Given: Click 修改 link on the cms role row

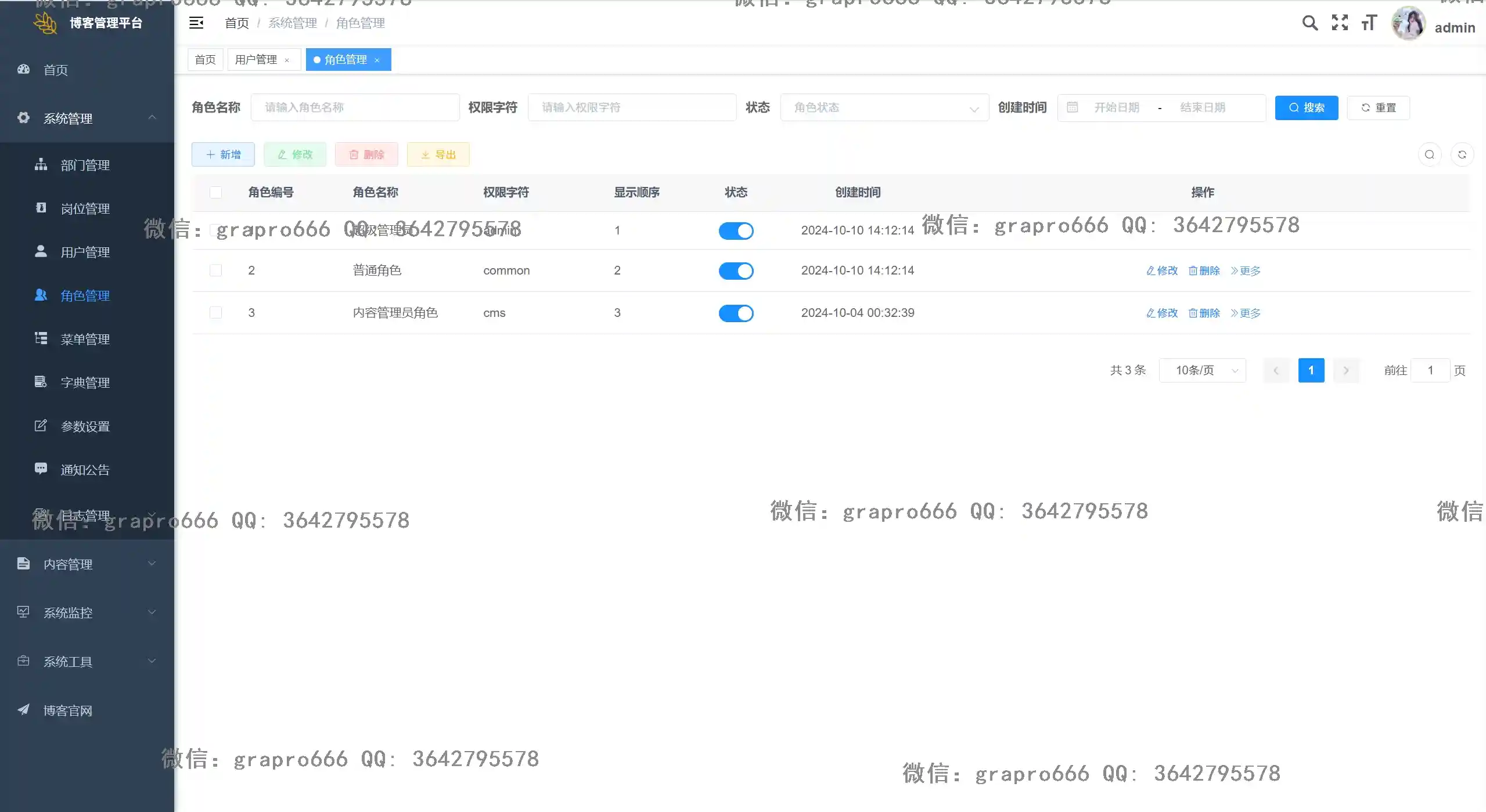Looking at the screenshot, I should (x=1161, y=313).
